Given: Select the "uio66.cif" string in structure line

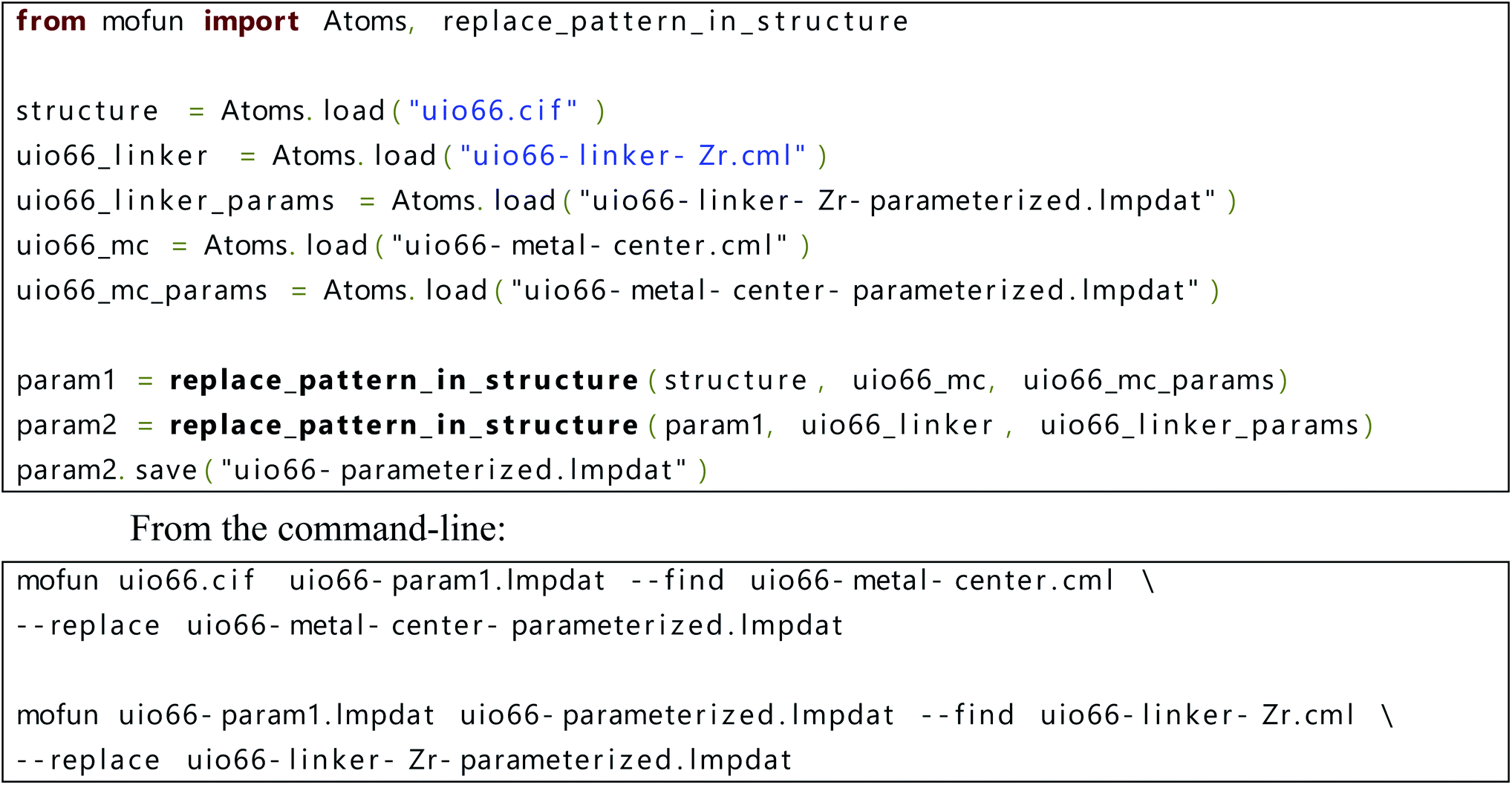Looking at the screenshot, I should [493, 111].
